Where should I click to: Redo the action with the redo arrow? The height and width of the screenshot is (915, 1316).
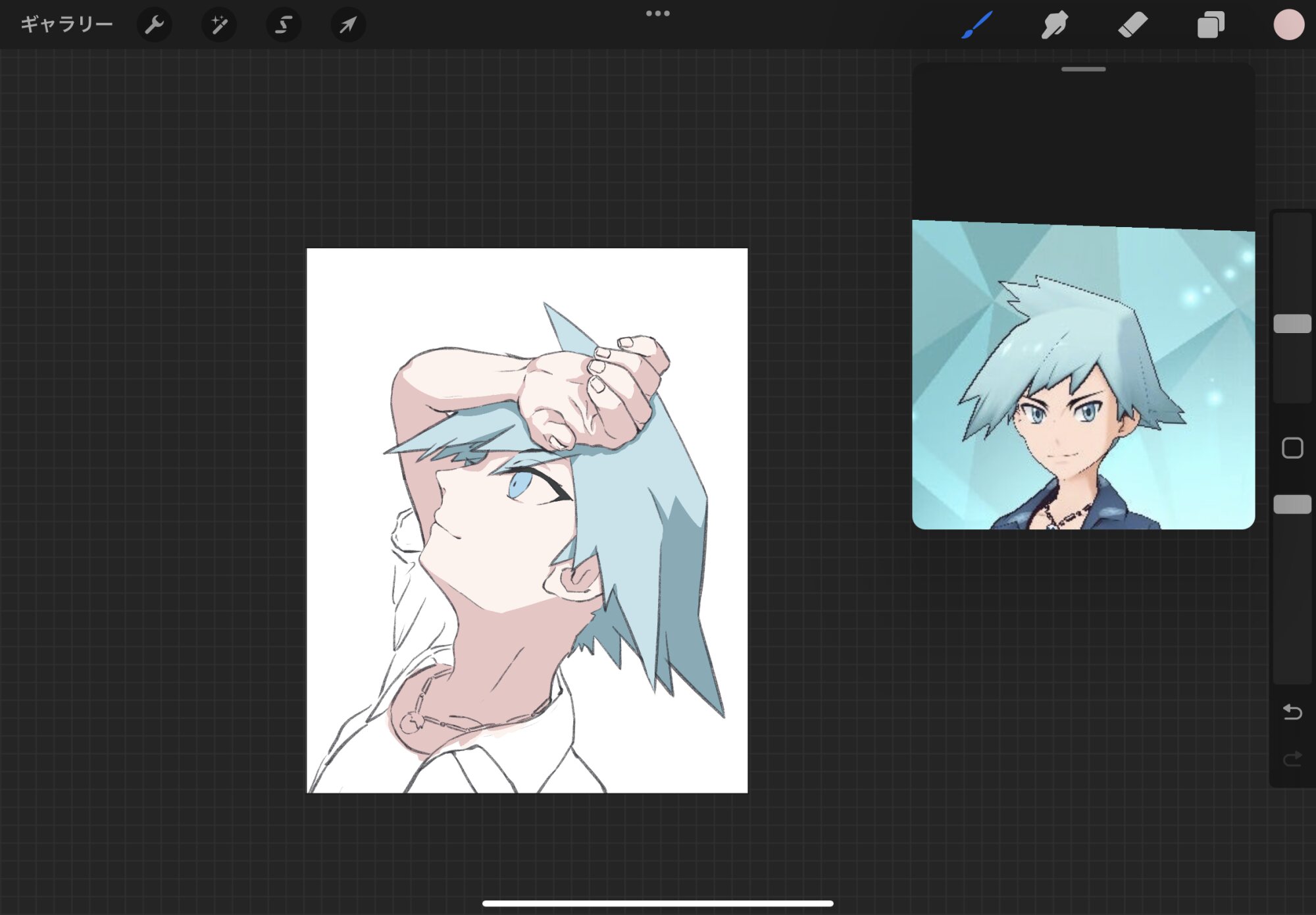pos(1292,759)
